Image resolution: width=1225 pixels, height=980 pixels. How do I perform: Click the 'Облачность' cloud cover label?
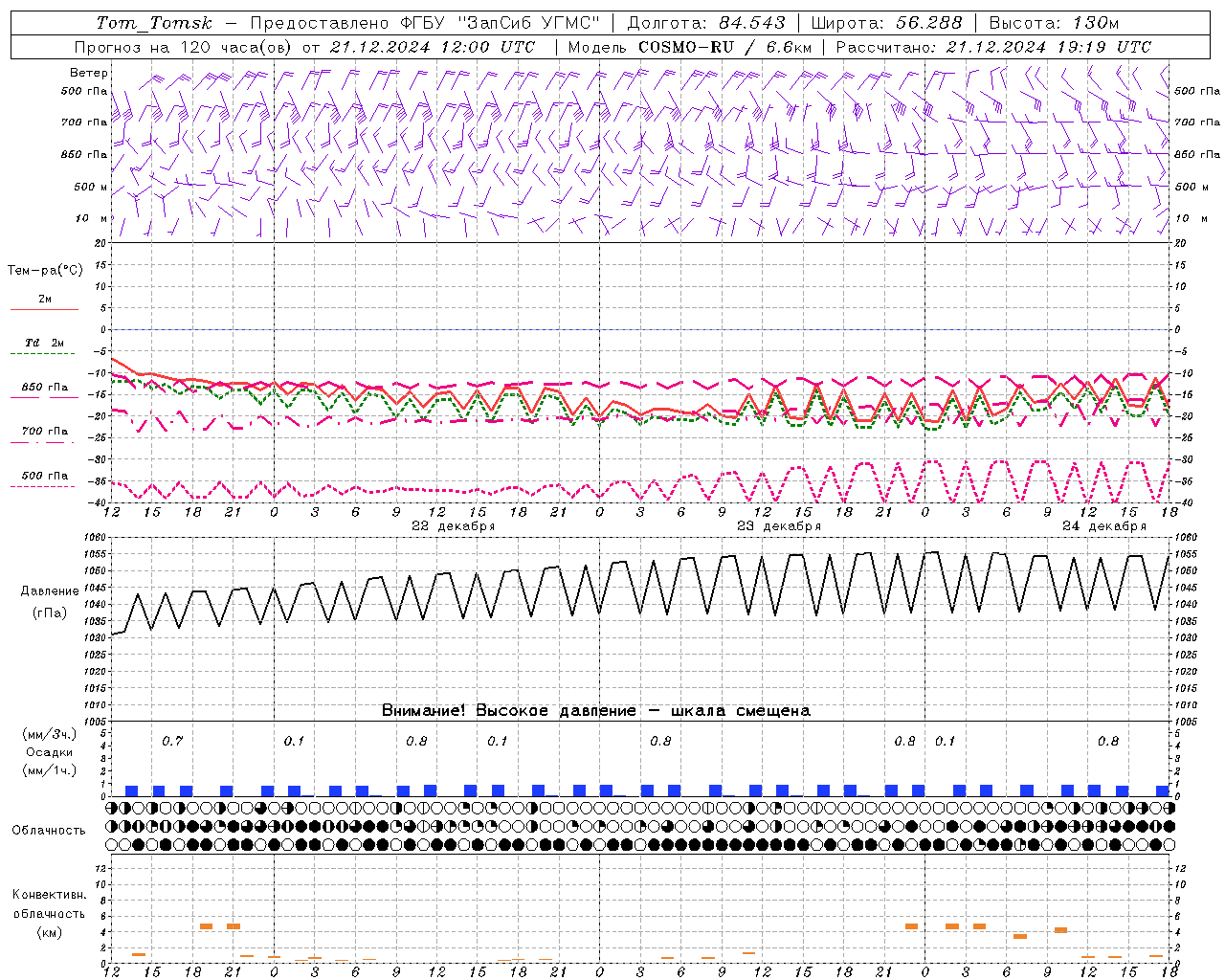(x=49, y=831)
